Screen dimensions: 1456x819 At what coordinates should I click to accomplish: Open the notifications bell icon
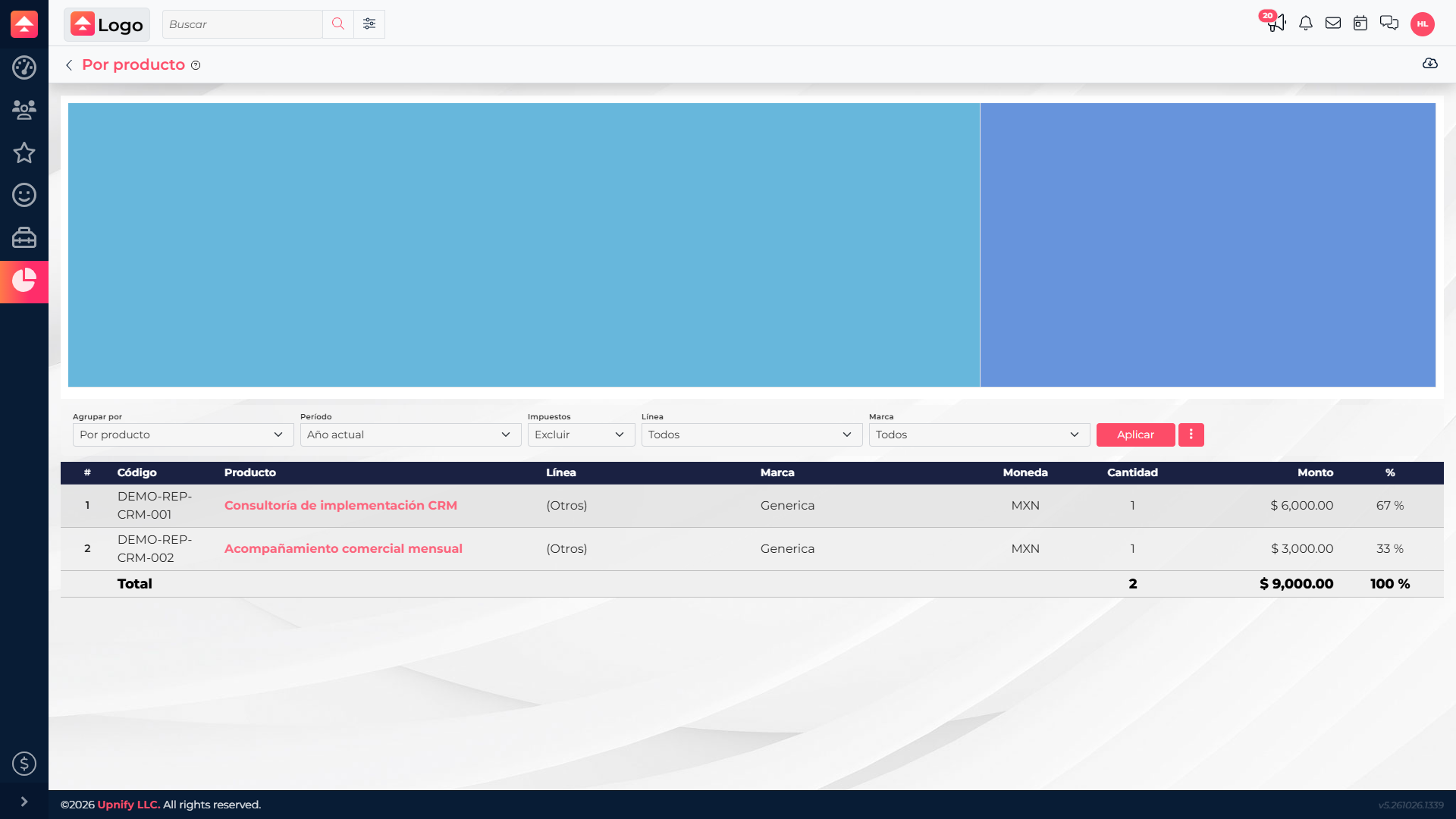click(1306, 24)
